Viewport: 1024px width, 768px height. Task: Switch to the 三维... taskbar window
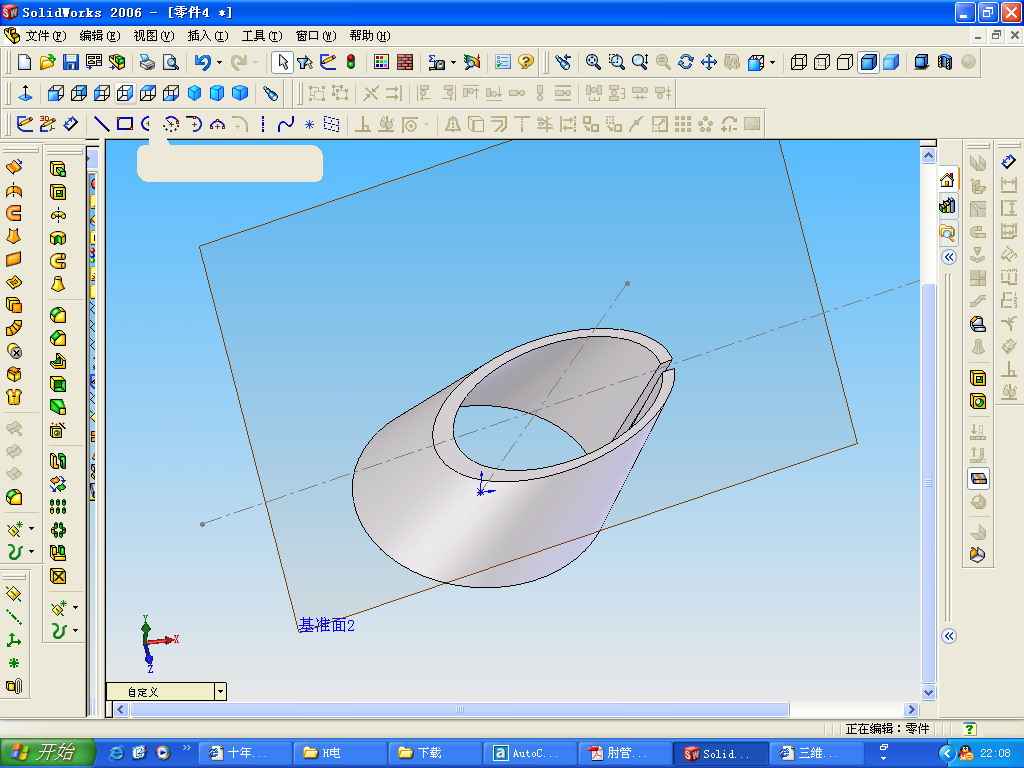817,753
